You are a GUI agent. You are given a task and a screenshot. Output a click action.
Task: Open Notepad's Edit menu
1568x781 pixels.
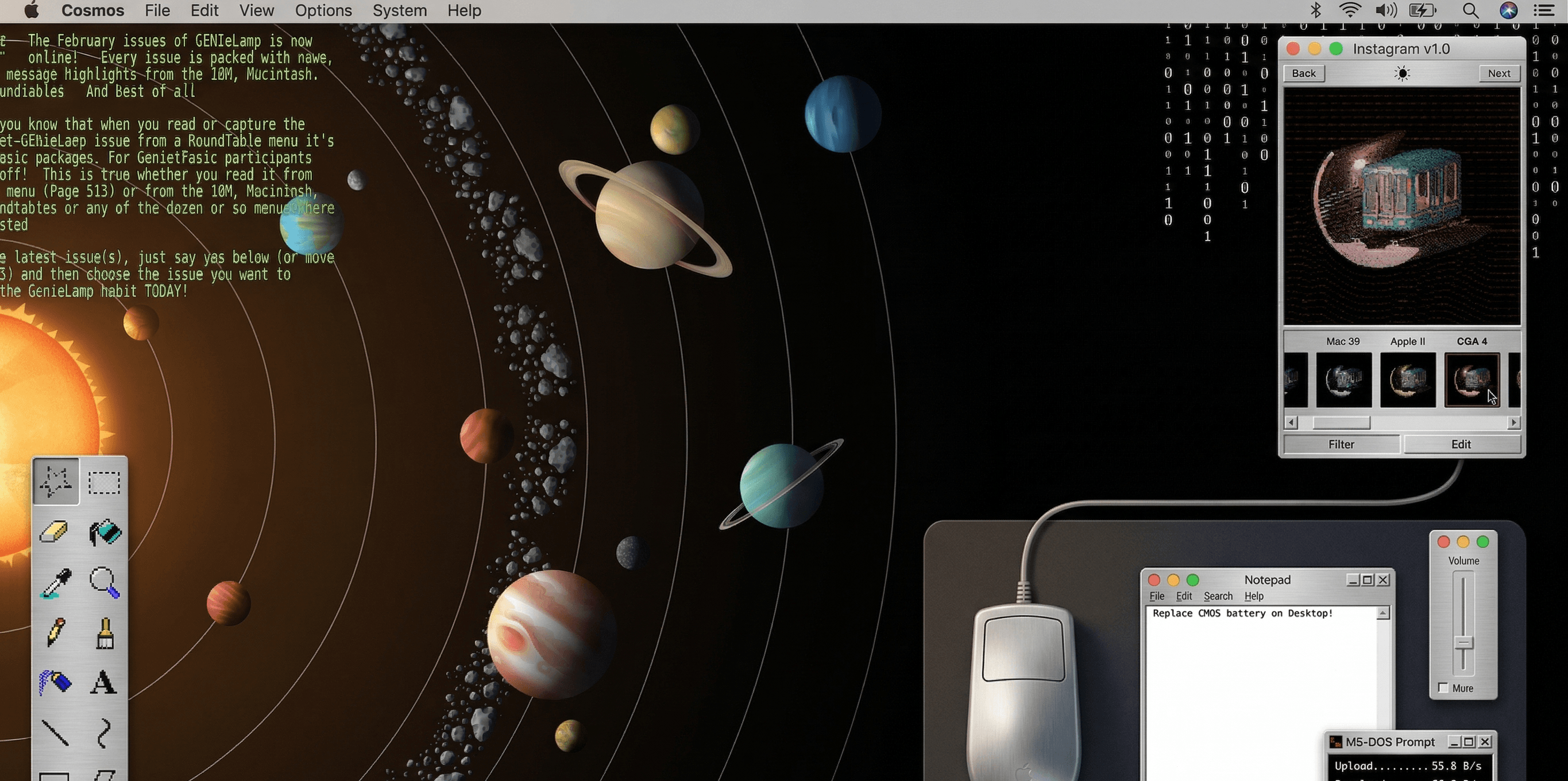(1184, 596)
